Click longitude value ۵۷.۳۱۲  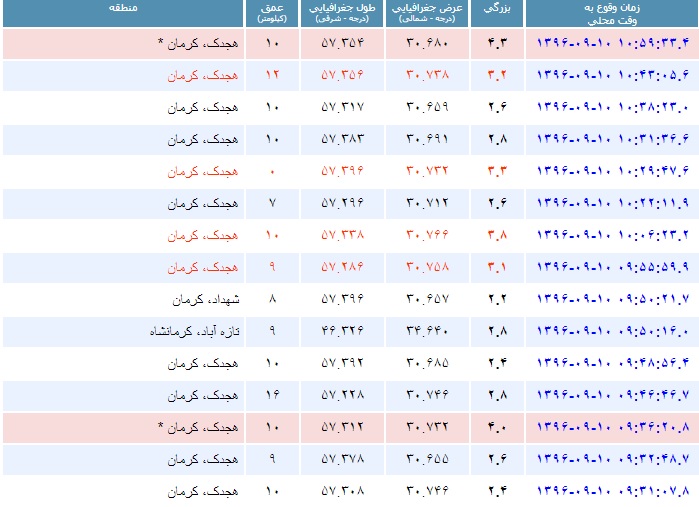point(342,427)
